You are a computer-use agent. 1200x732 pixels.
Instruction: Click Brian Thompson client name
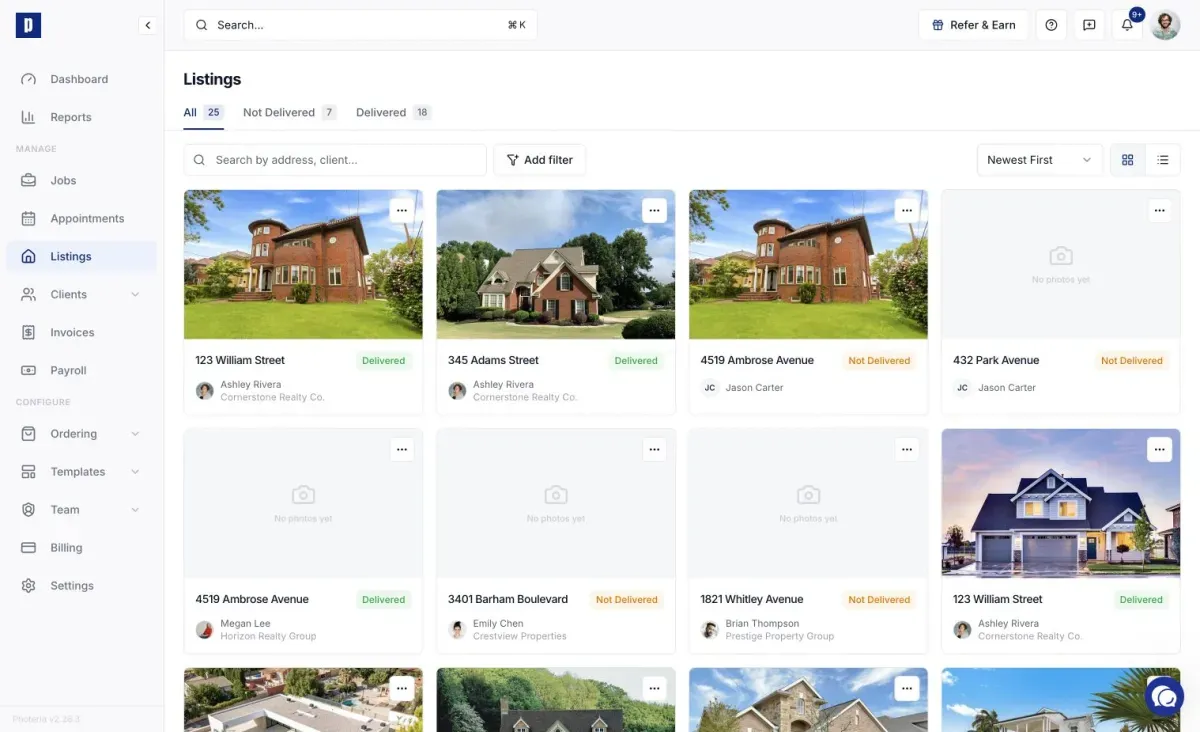point(762,623)
